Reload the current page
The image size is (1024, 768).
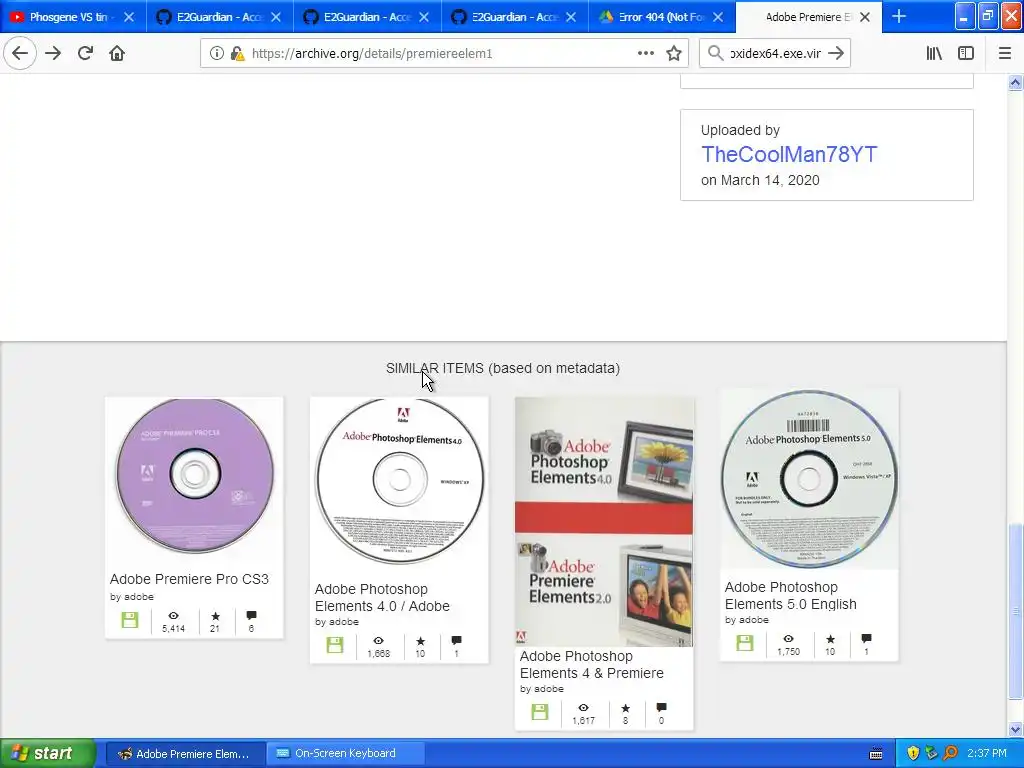(x=86, y=53)
